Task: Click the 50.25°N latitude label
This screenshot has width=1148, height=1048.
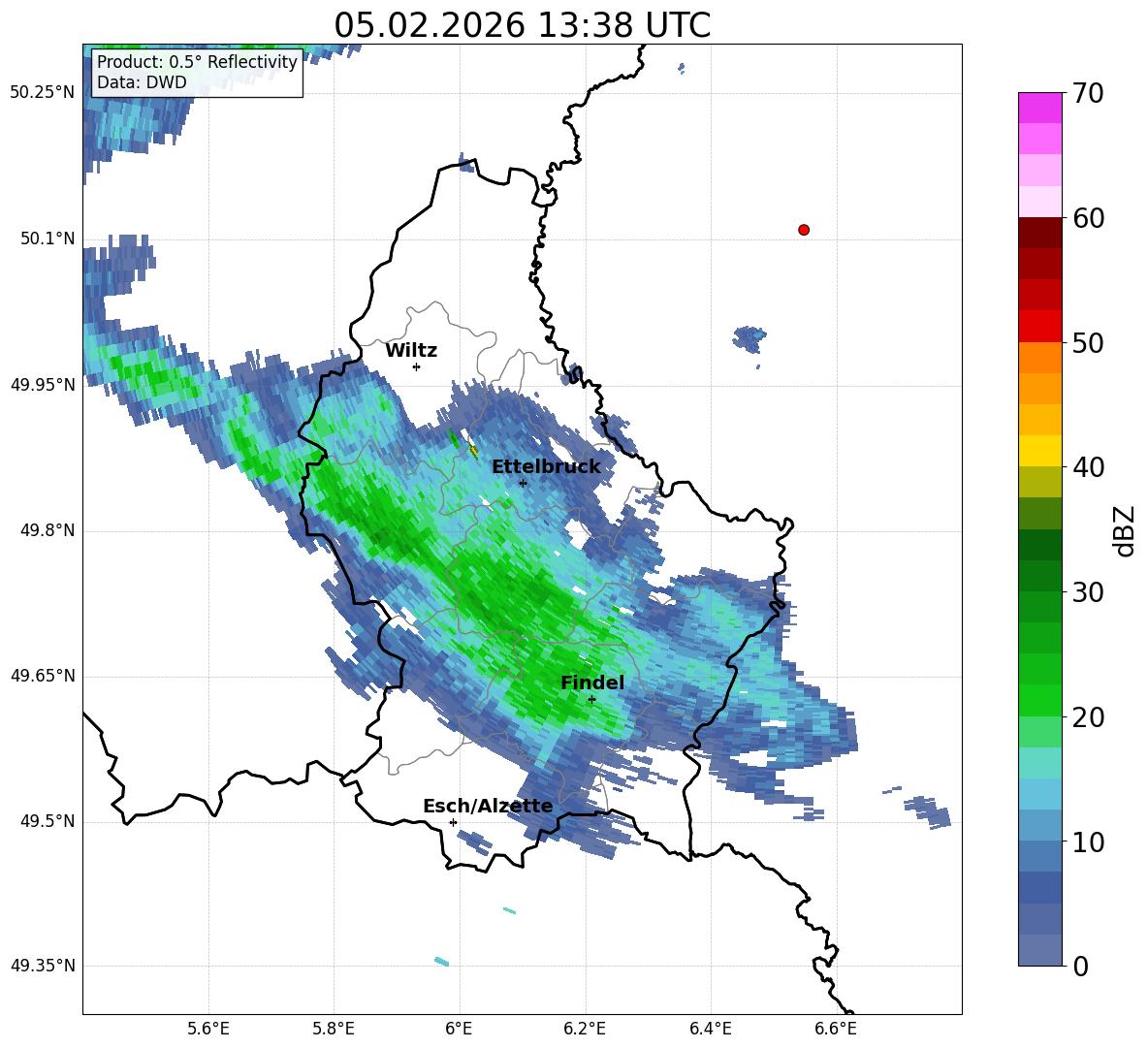Action: pos(43,93)
